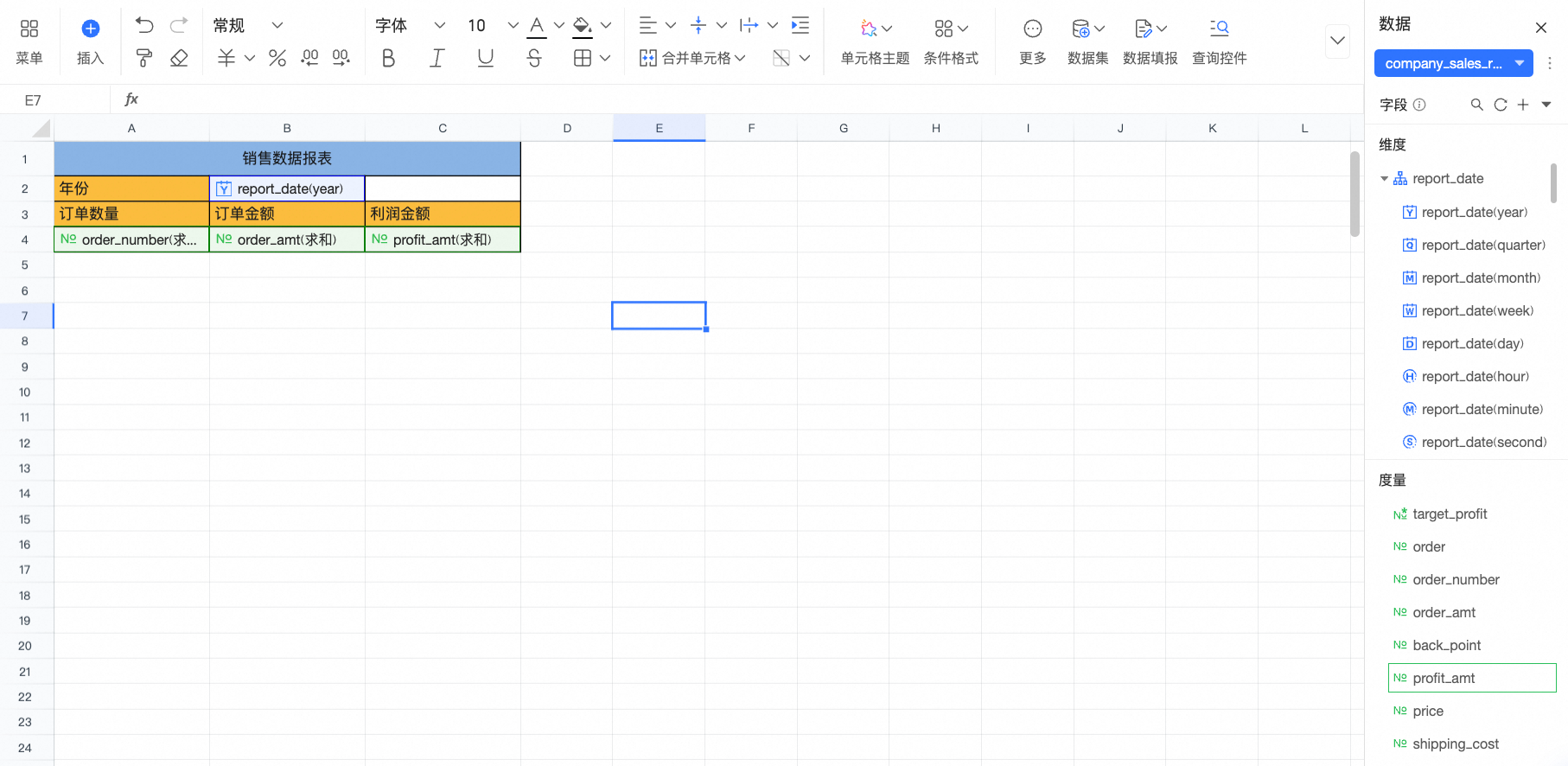
Task: Undo the last action
Action: [x=144, y=26]
